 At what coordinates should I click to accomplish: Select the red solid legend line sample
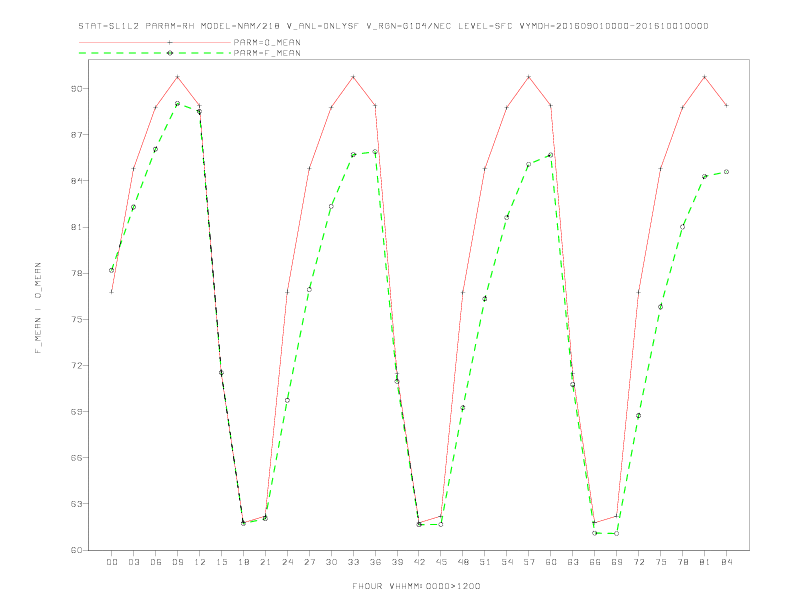(x=155, y=42)
